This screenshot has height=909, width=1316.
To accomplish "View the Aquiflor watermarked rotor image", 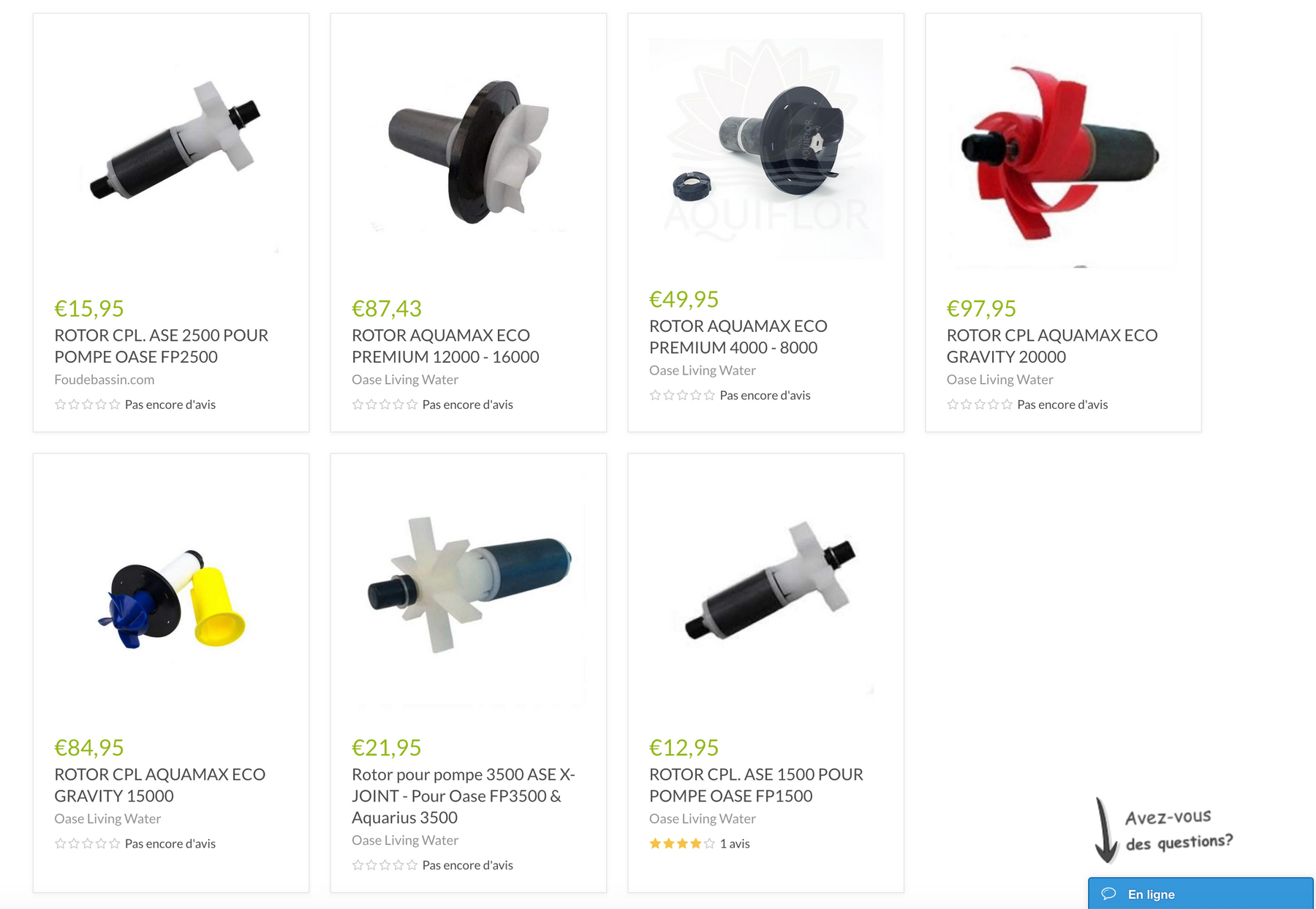I will click(x=765, y=149).
